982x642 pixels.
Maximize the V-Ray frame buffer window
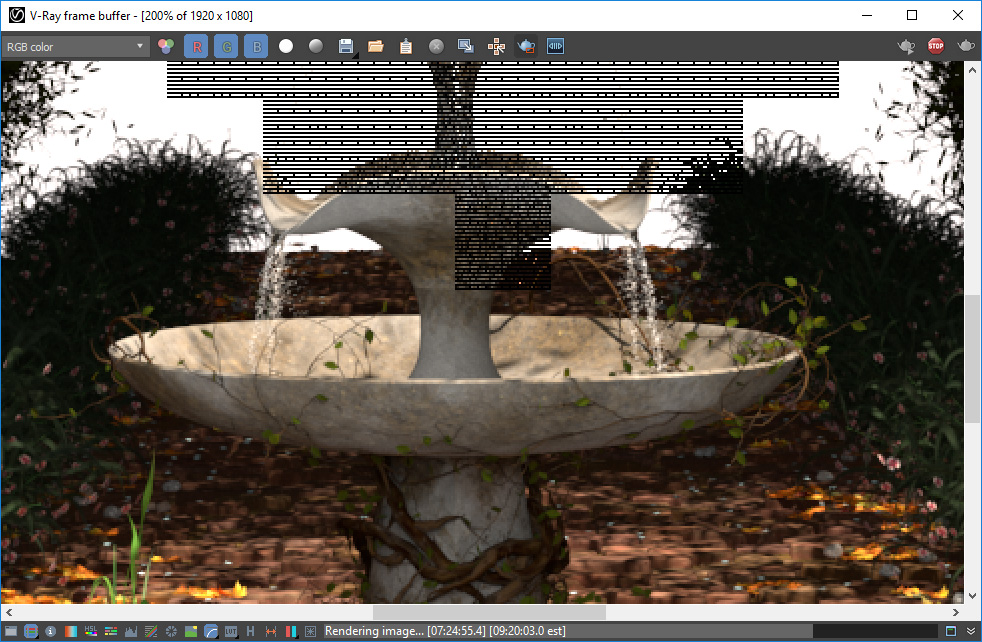point(912,15)
